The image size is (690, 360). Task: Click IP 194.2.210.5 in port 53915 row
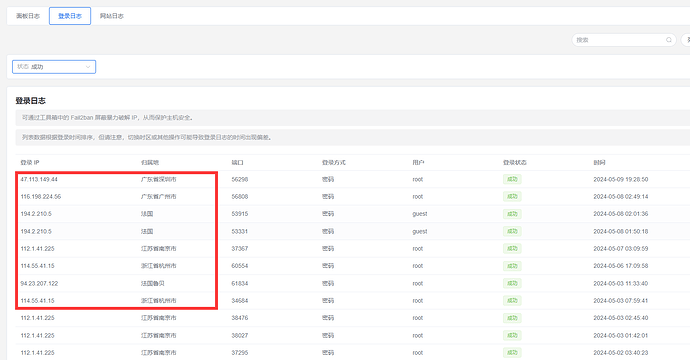tap(36, 214)
